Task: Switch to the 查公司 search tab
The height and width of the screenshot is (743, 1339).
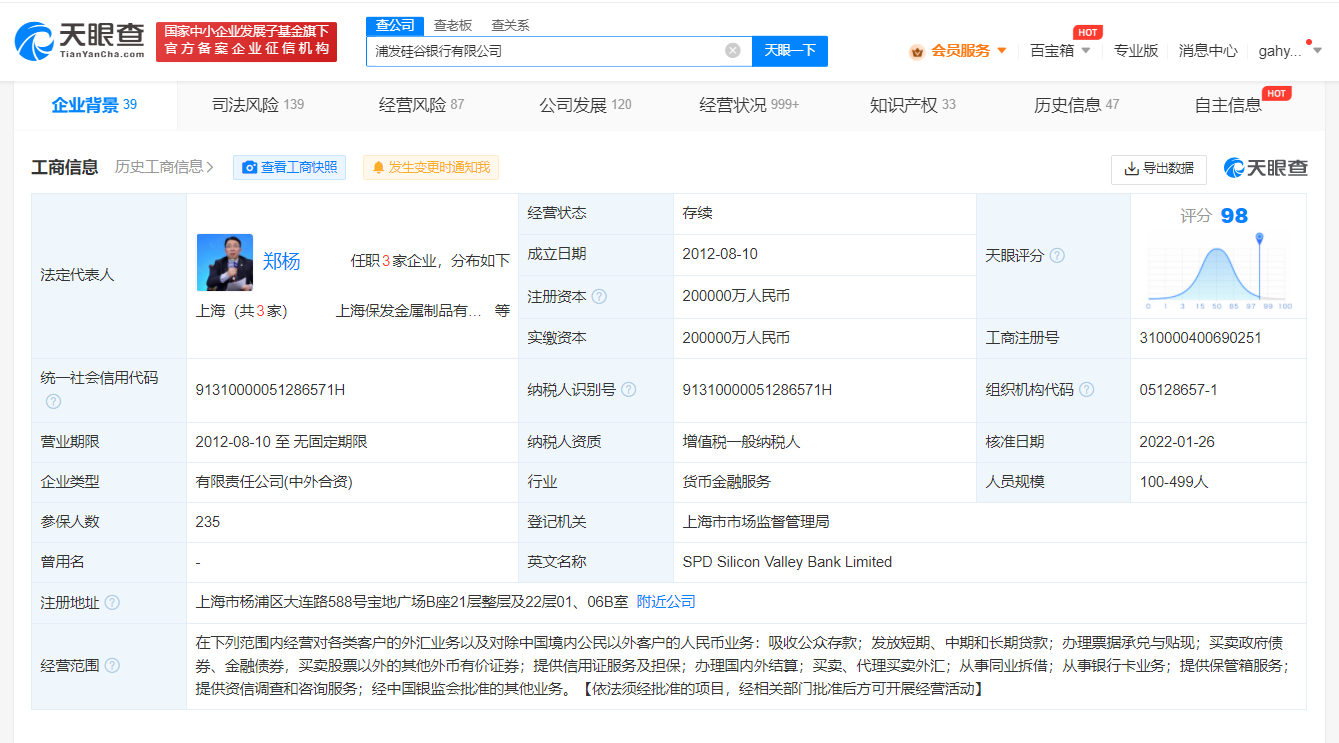Action: (x=394, y=25)
